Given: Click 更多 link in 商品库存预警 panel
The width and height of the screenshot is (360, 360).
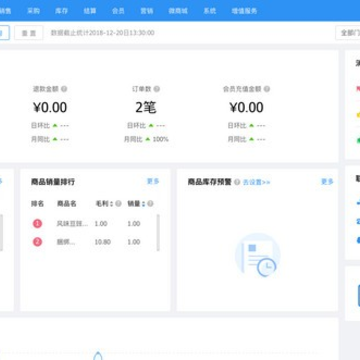Looking at the screenshot, I should coord(327,181).
